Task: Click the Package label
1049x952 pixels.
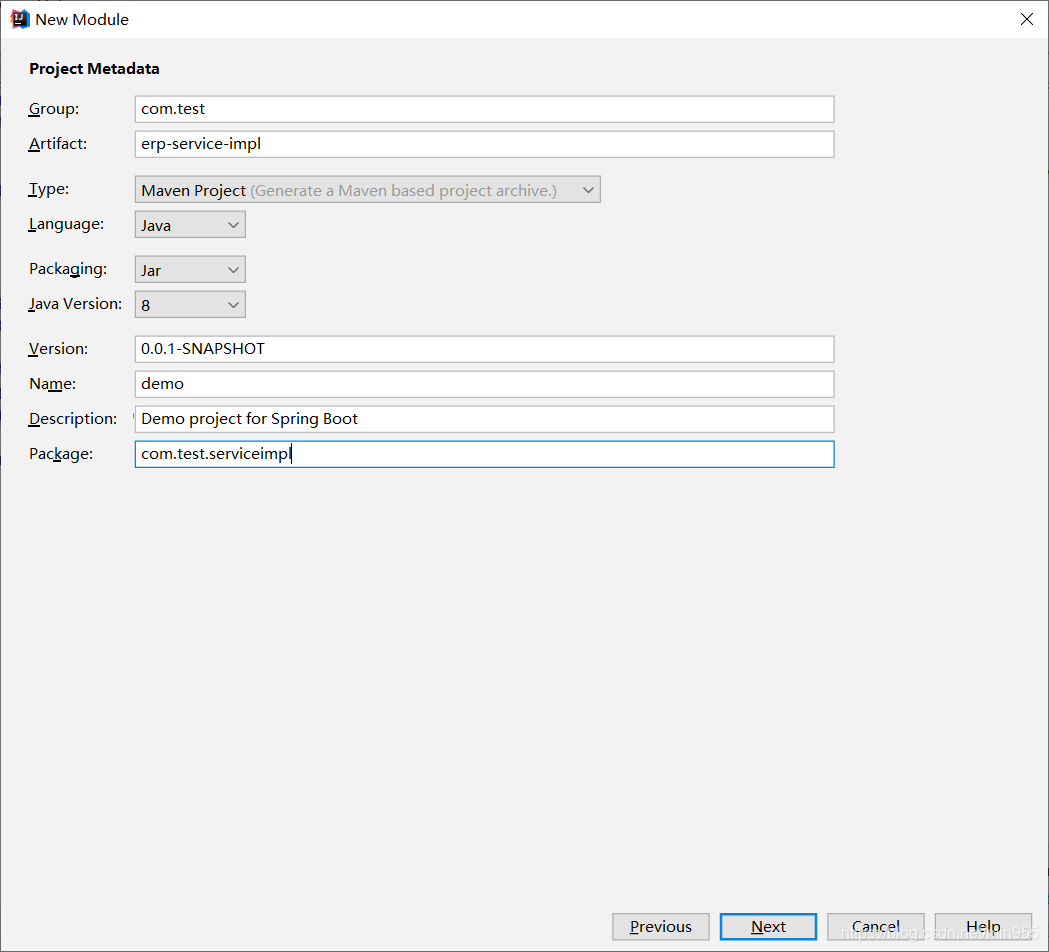Action: coord(61,454)
